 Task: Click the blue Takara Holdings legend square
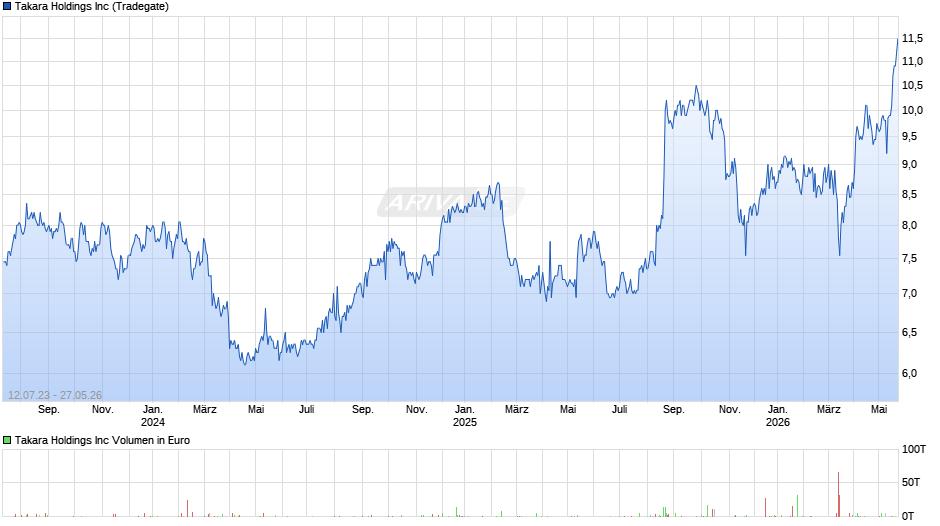click(7, 7)
